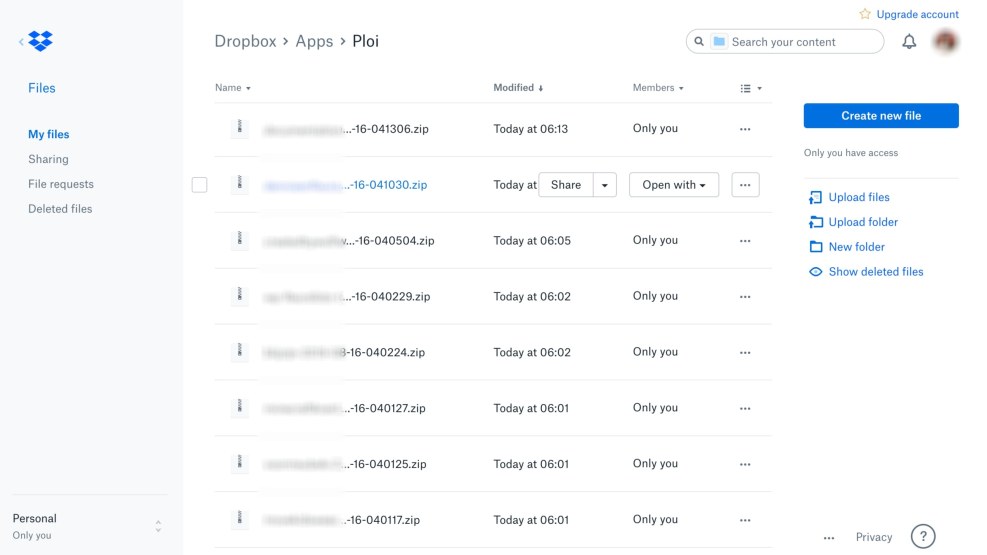Tick the checkbox for 16-041030.zip
987x555 pixels.
tap(200, 185)
